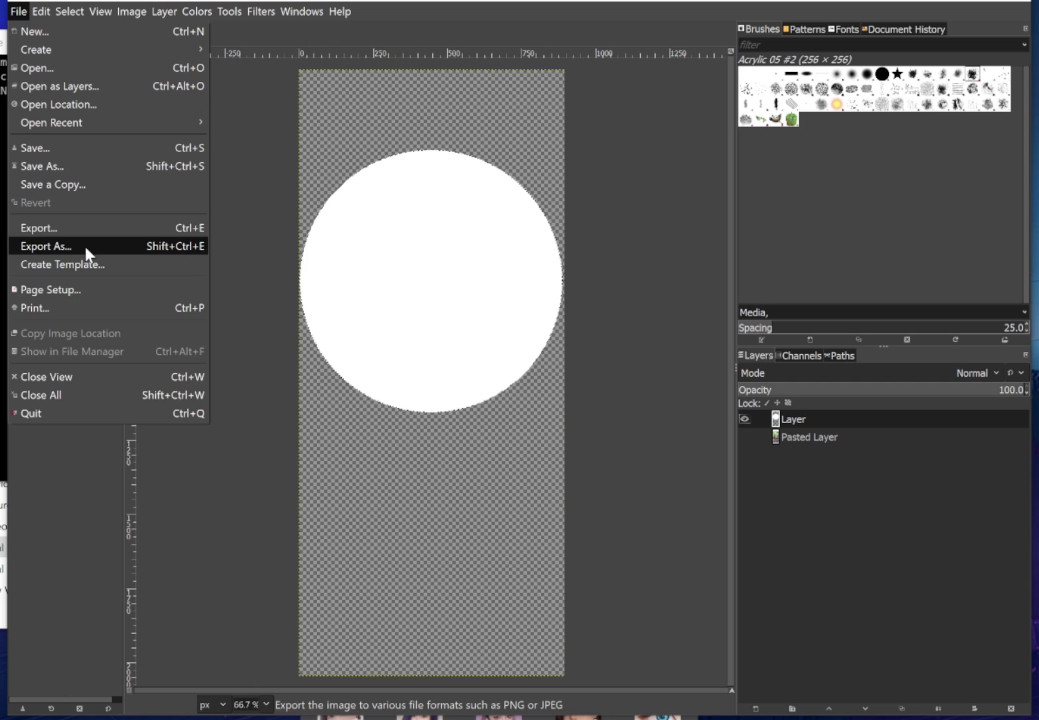Select the Pasted Layer row
The width and height of the screenshot is (1039, 720).
tap(883, 437)
